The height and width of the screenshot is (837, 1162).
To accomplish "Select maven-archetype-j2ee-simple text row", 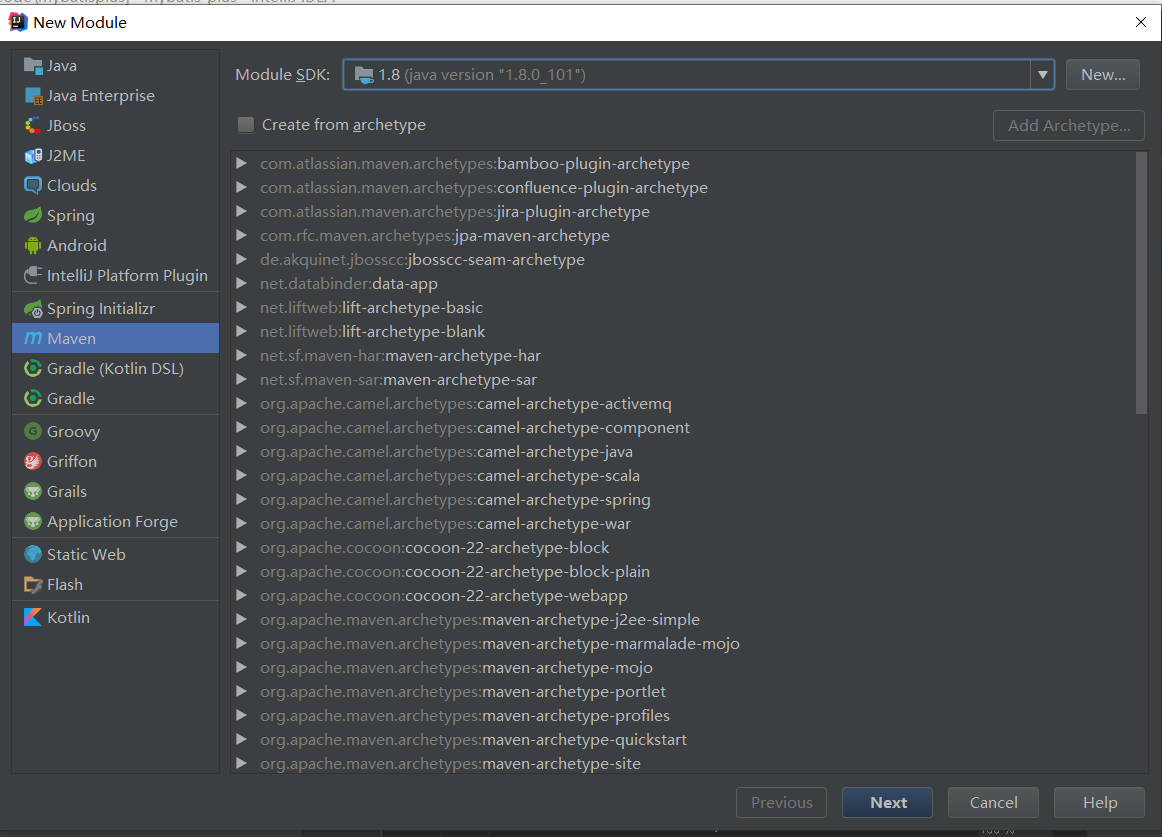I will [479, 619].
